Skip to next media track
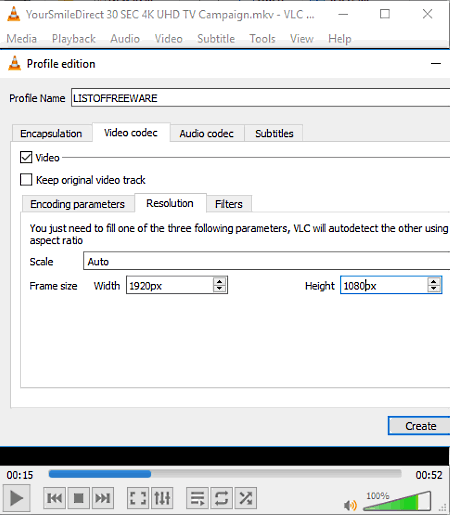Screen dimensions: 450x515 103,498
